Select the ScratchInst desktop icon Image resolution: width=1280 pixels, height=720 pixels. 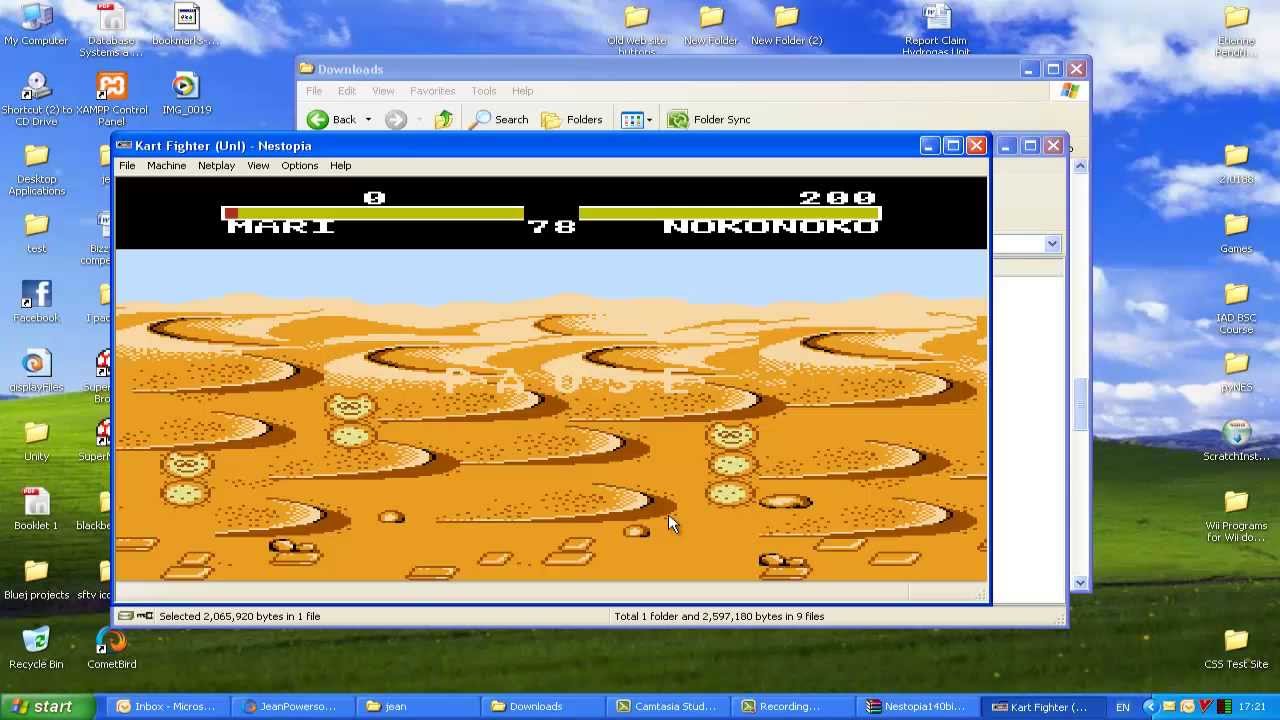click(1236, 440)
